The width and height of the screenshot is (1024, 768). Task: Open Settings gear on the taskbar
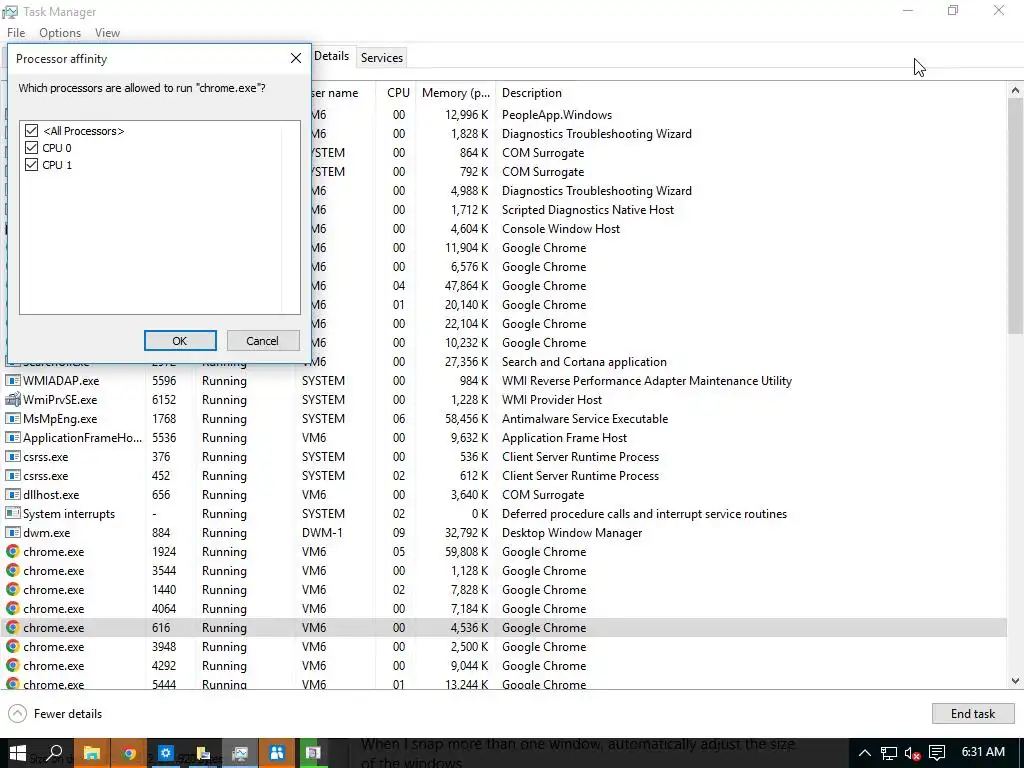point(165,753)
